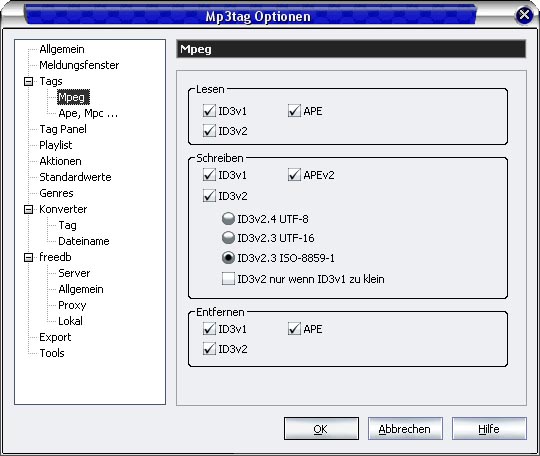The height and width of the screenshot is (456, 540).
Task: Collapse the Konverter tree node
Action: click(29, 209)
